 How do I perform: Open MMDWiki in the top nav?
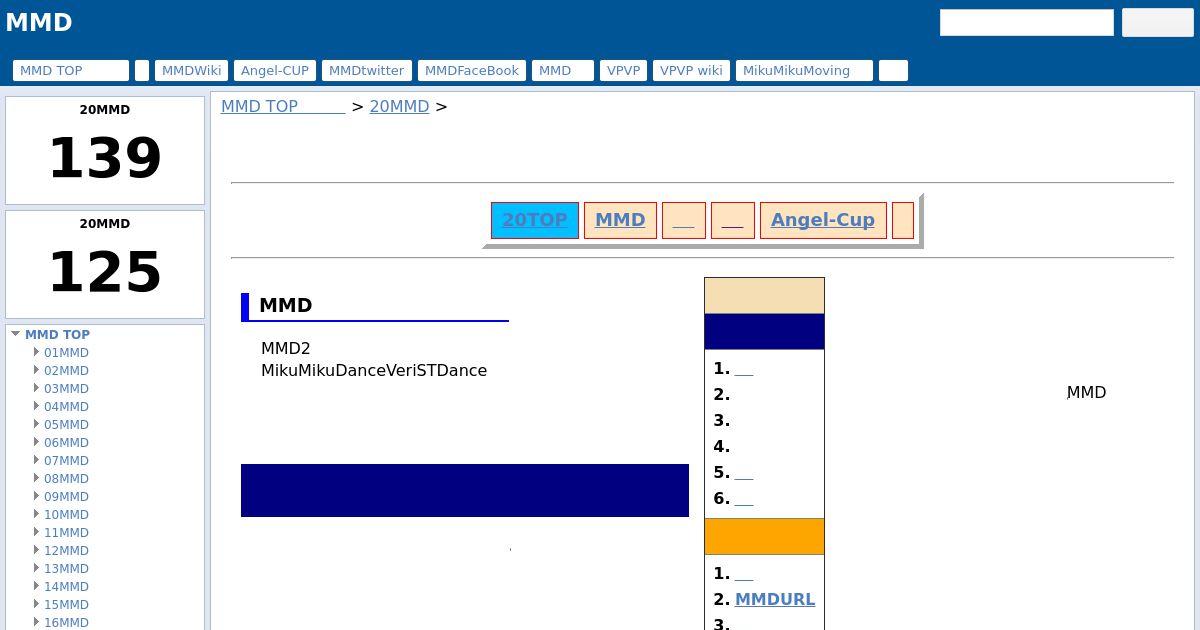(191, 70)
